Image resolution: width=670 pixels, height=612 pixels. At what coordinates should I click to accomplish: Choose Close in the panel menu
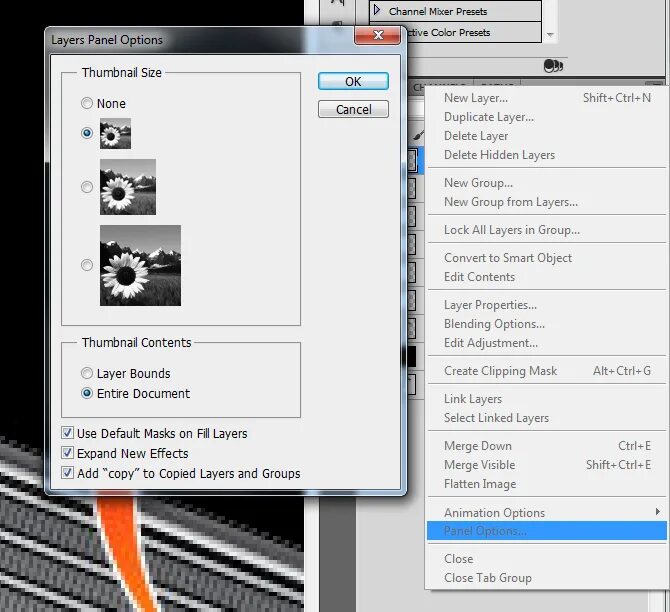click(x=547, y=559)
